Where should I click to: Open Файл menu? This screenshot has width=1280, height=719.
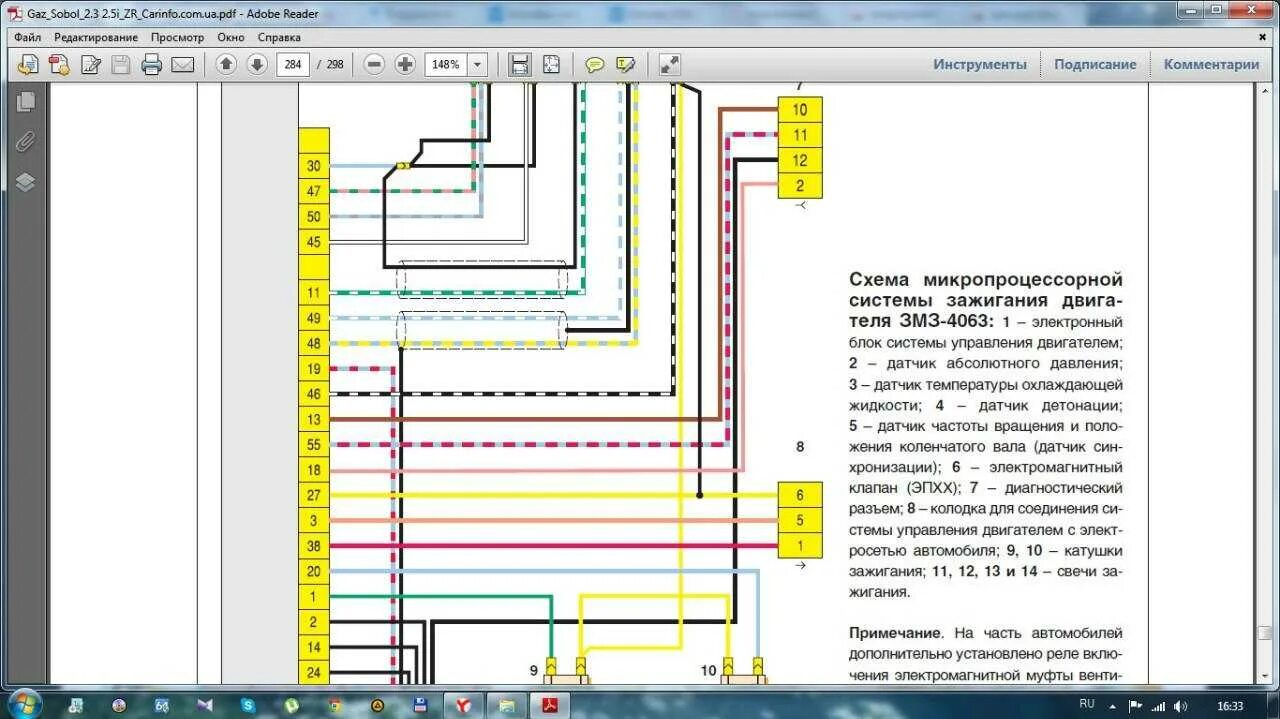[x=28, y=37]
